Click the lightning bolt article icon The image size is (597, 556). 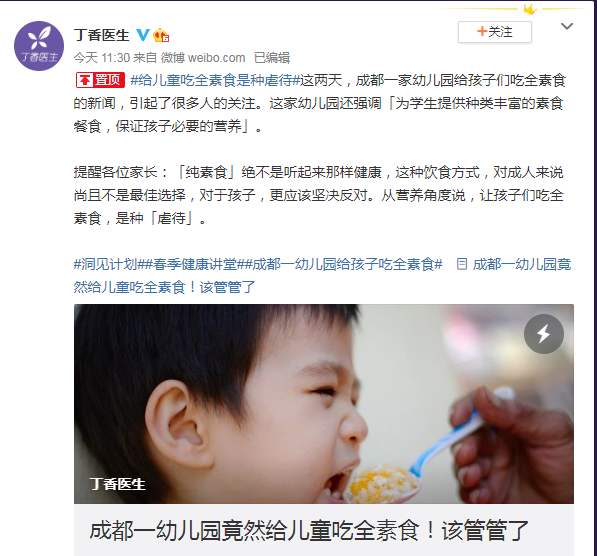click(x=543, y=334)
